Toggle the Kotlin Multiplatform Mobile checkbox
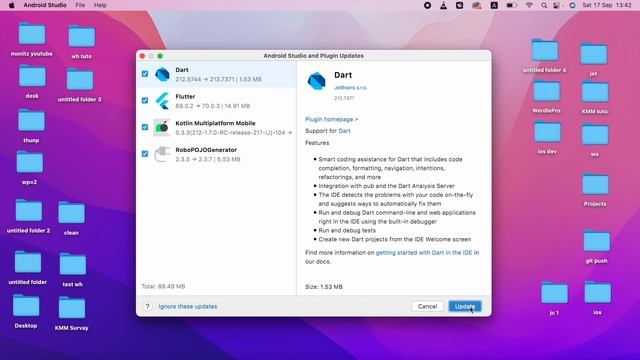 click(145, 127)
